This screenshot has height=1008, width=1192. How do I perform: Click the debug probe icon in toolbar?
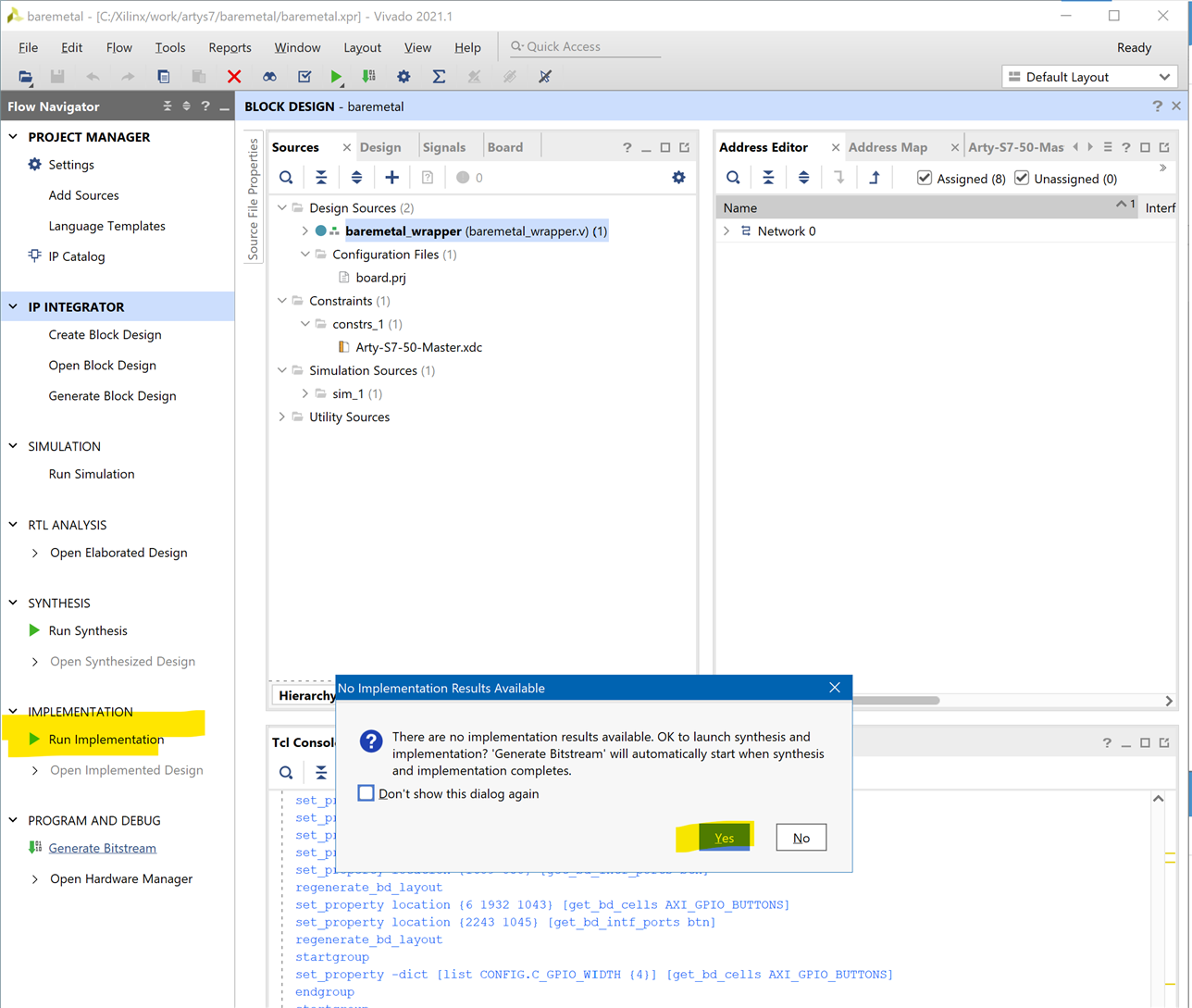[545, 77]
